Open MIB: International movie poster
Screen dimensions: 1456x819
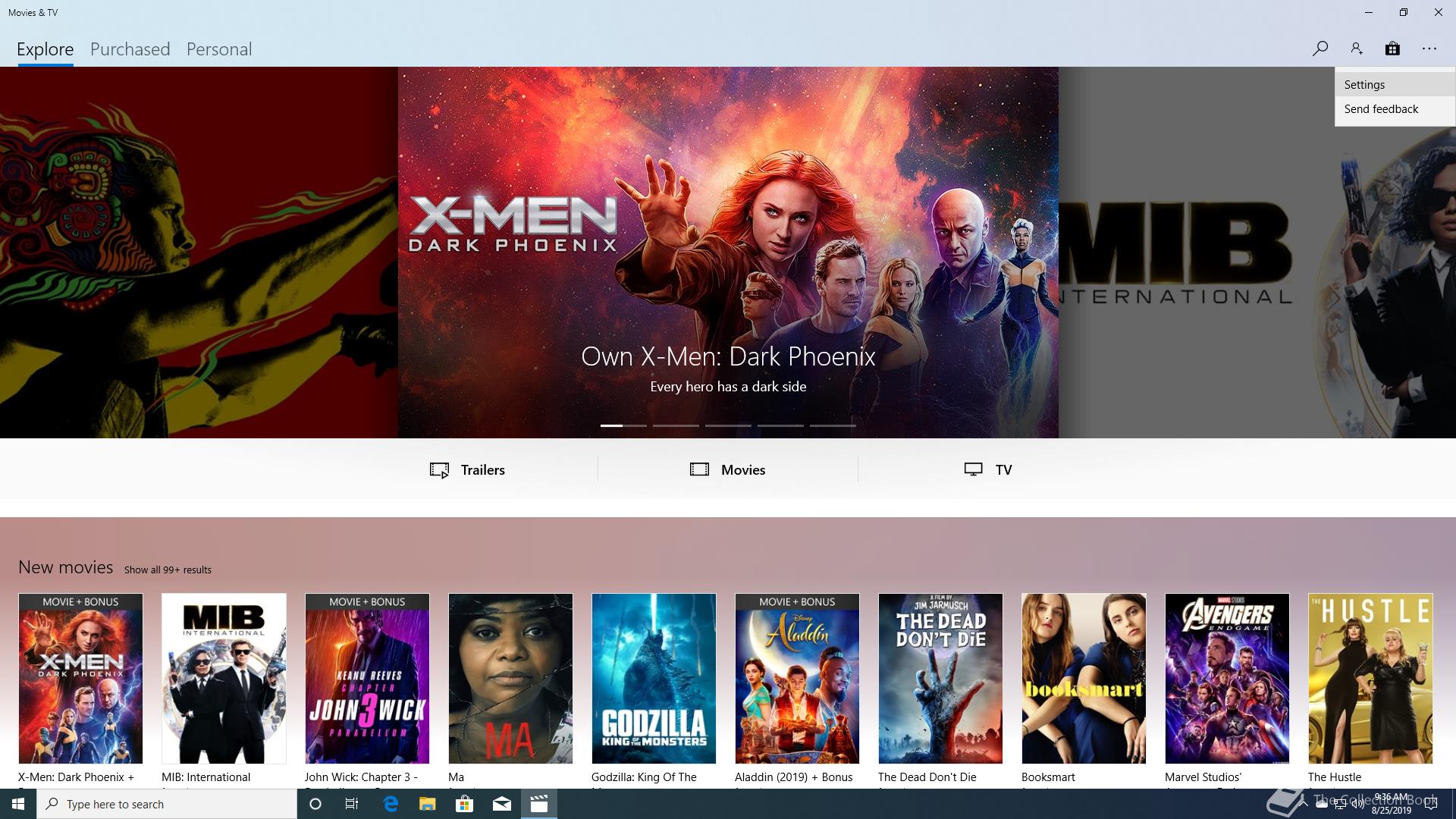[x=224, y=678]
